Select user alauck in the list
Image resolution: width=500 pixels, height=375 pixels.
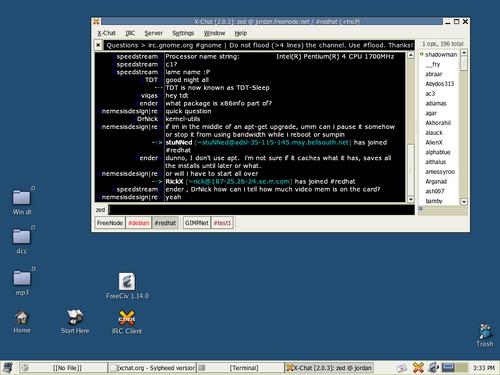click(x=434, y=133)
